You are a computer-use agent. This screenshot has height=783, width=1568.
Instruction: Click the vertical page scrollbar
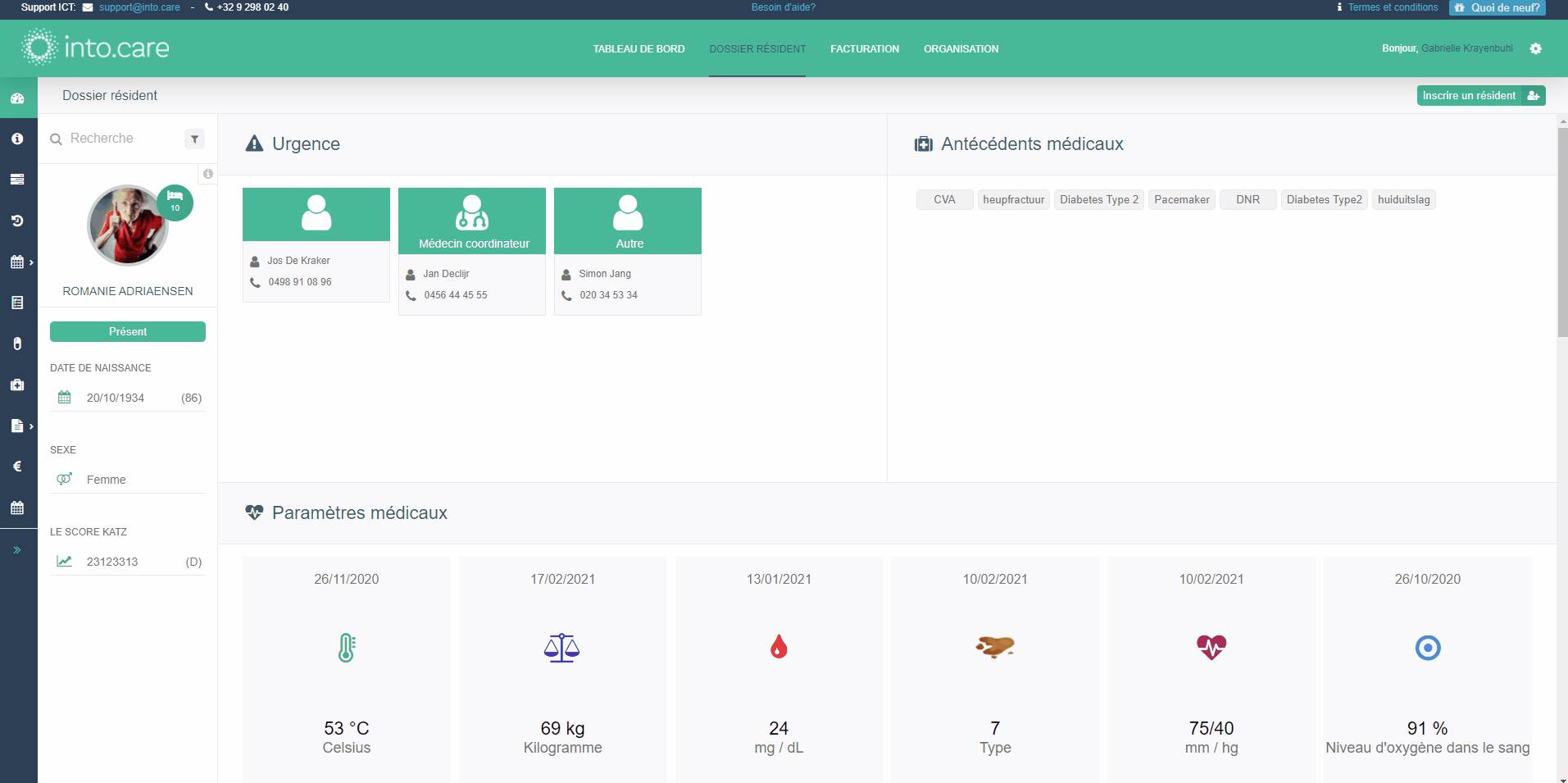pos(1562,232)
